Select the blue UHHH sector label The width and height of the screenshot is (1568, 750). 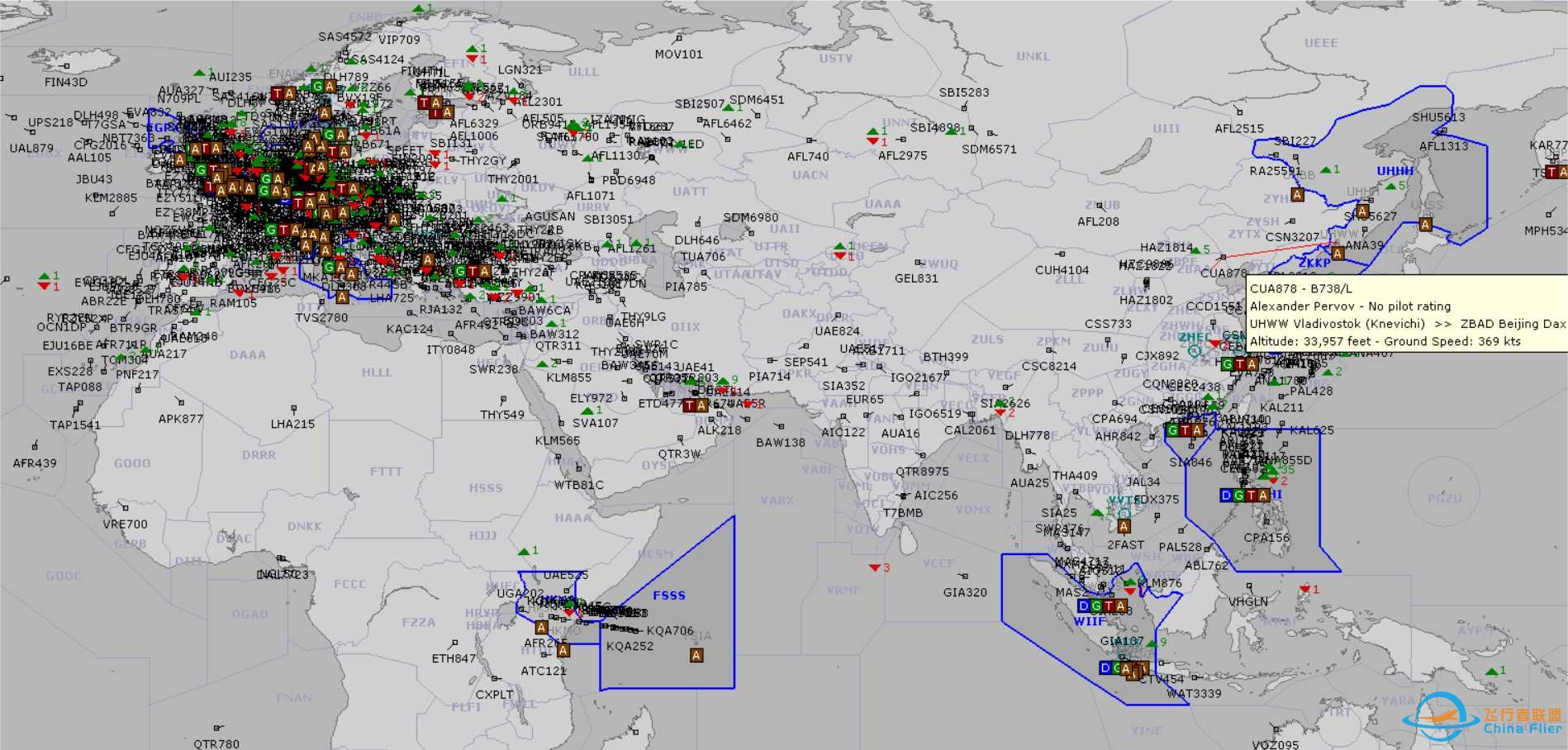1395,171
